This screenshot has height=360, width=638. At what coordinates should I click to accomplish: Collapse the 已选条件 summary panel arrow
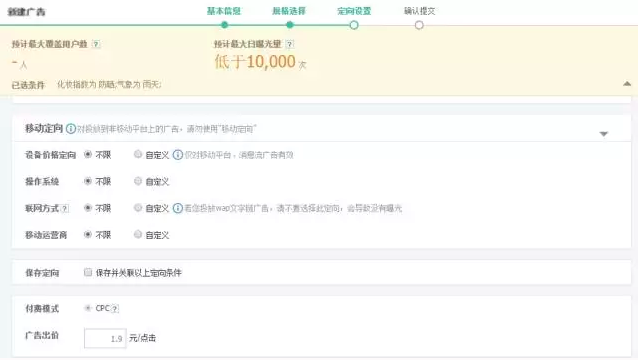(x=627, y=84)
